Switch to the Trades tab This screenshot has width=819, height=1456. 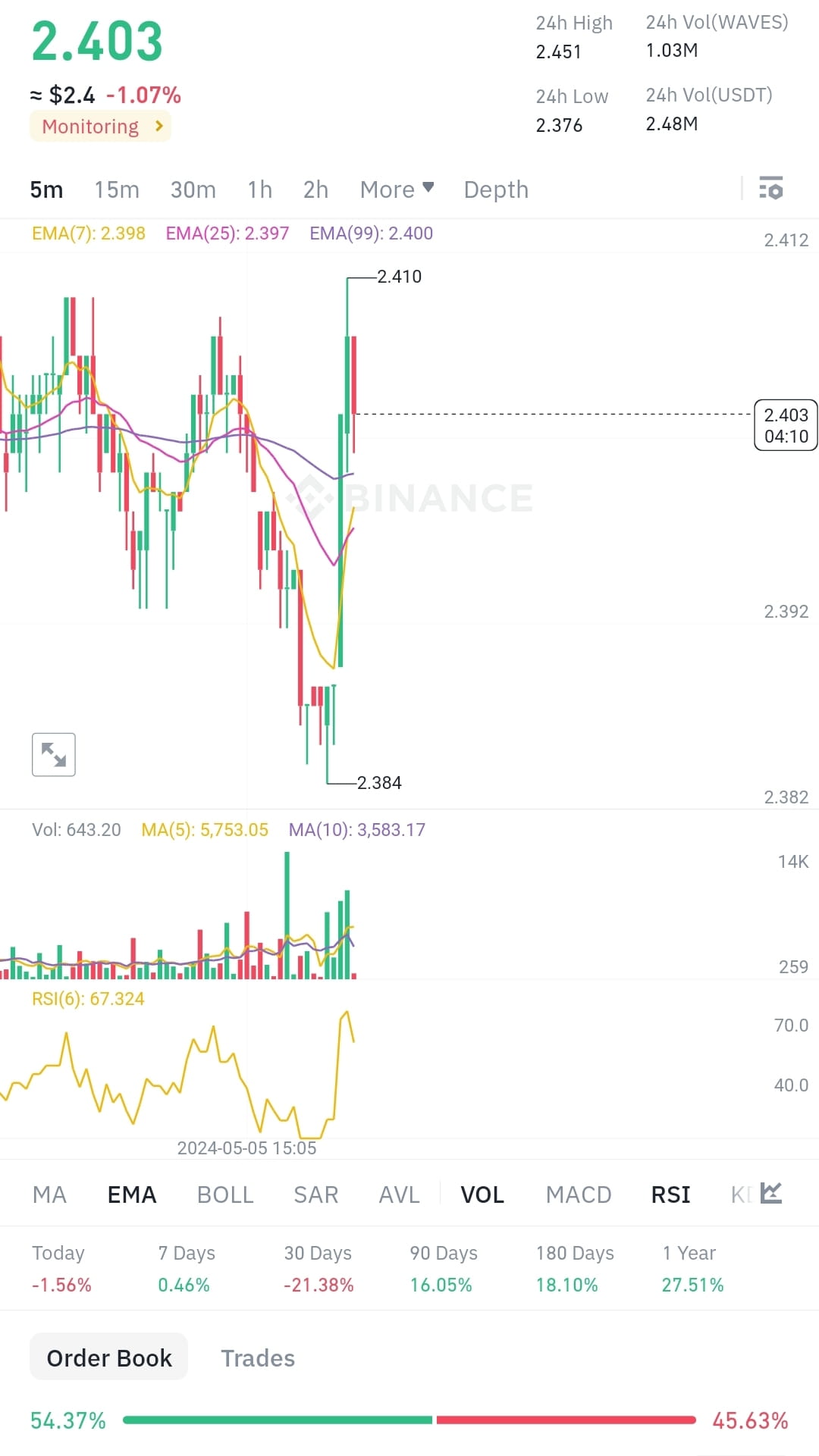click(258, 1359)
